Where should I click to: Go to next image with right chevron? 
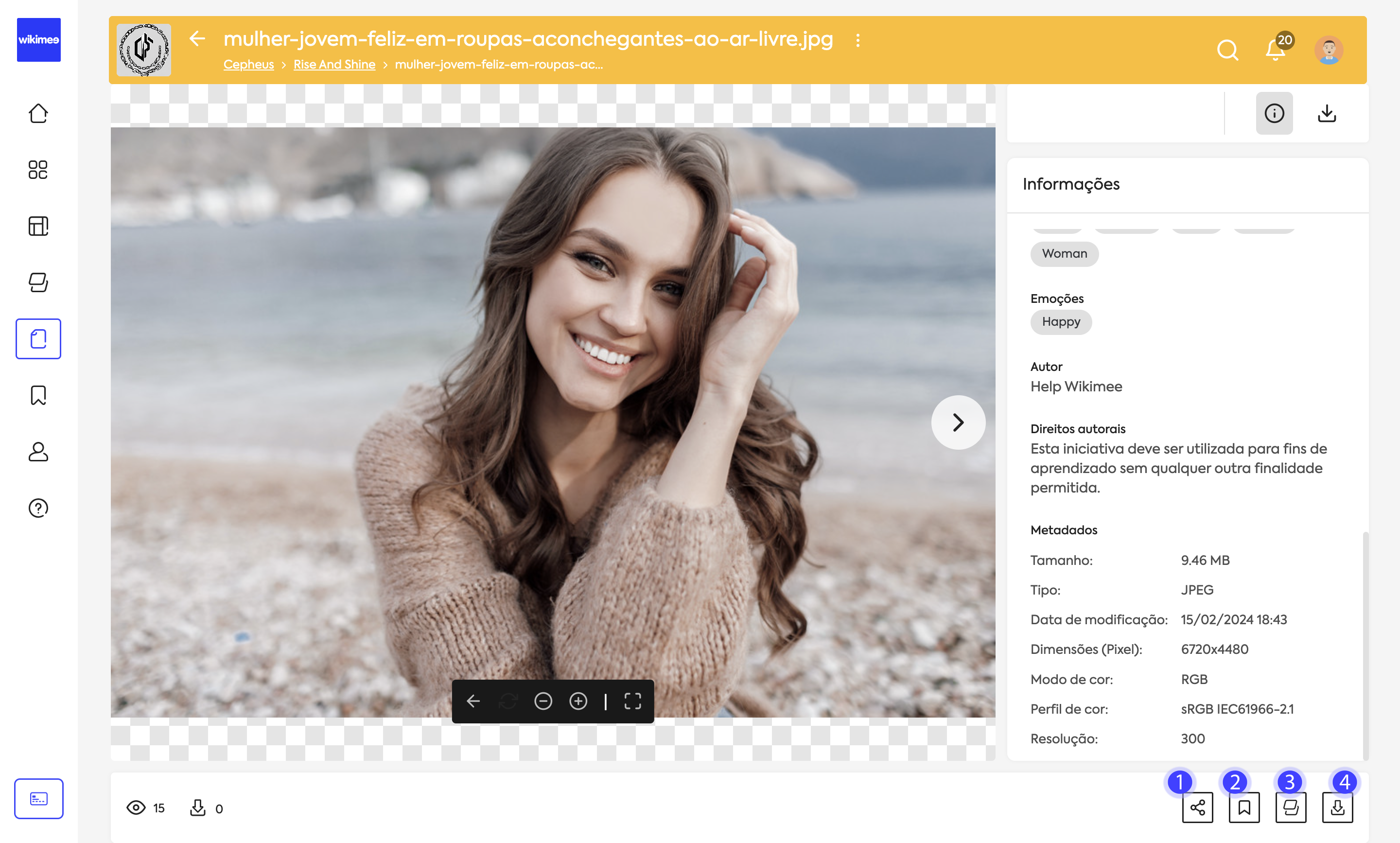pos(958,422)
